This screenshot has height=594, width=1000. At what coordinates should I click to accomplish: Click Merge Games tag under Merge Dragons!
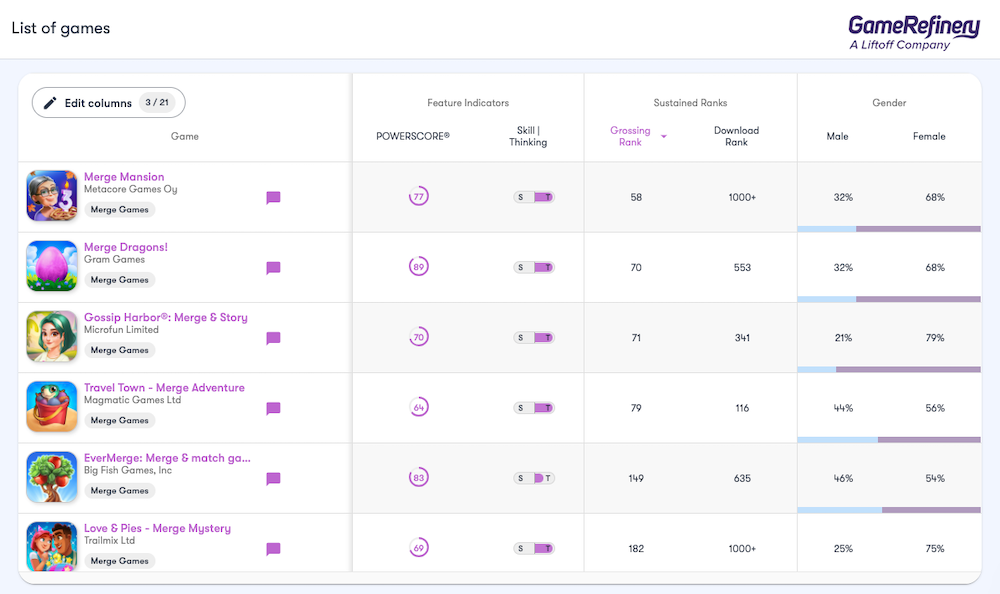coord(119,279)
